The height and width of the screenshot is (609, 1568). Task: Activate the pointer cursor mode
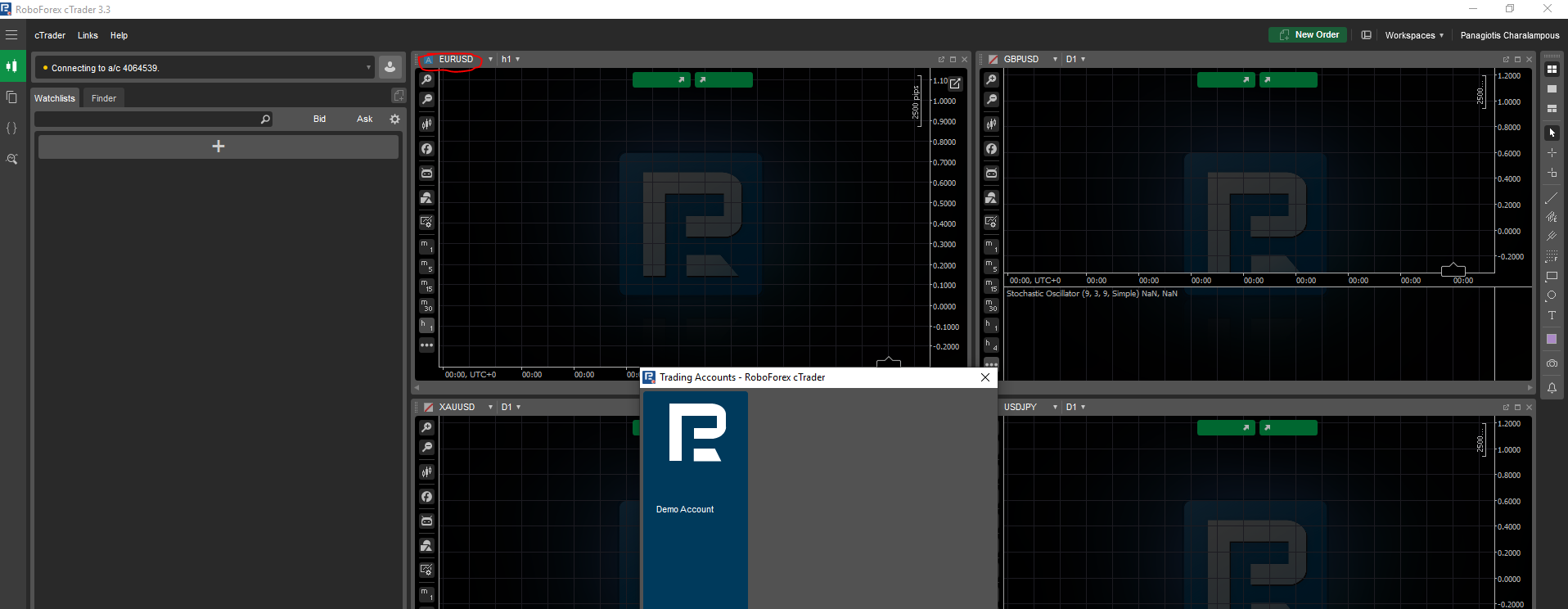click(x=1552, y=133)
